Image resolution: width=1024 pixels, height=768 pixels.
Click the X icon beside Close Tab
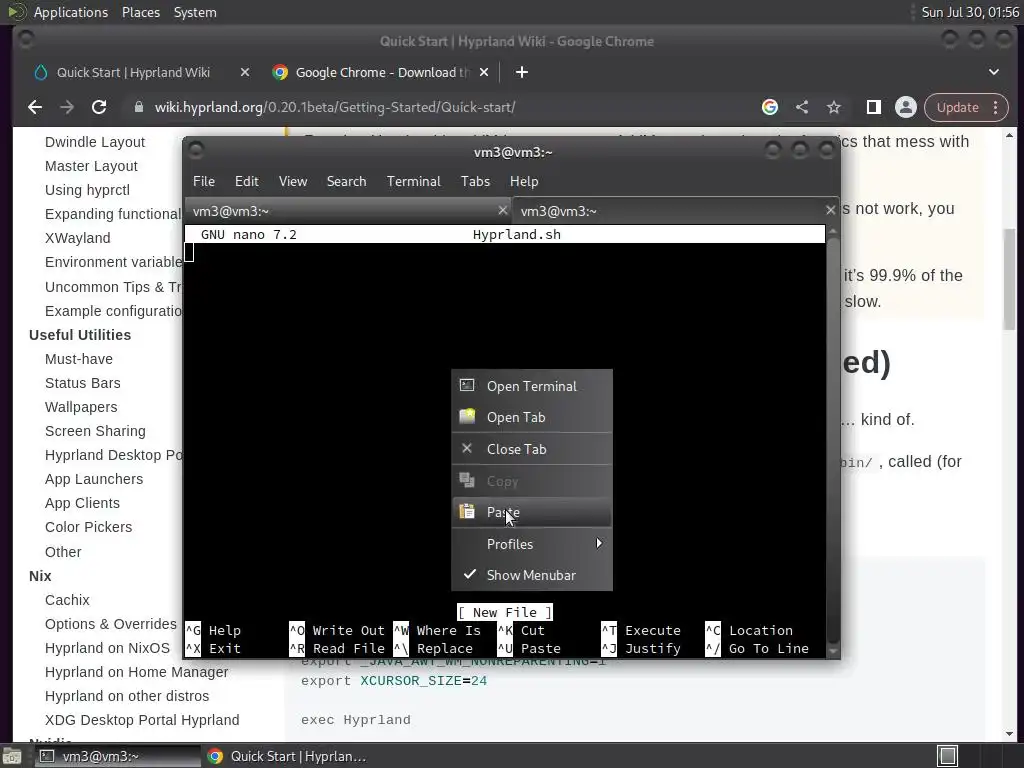pyautogui.click(x=466, y=449)
